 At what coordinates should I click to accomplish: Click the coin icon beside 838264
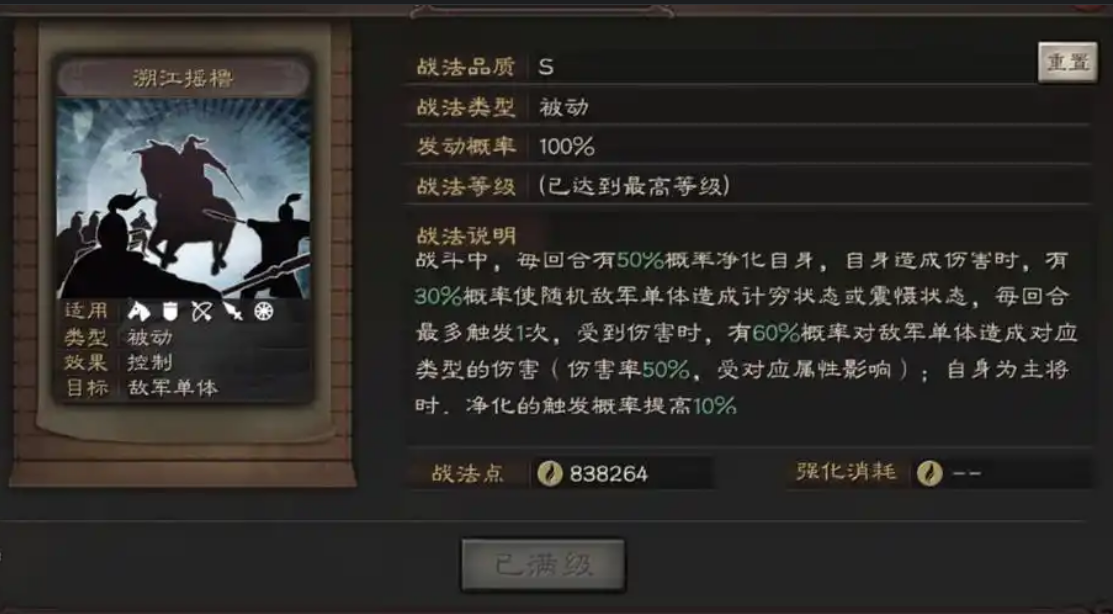click(549, 473)
